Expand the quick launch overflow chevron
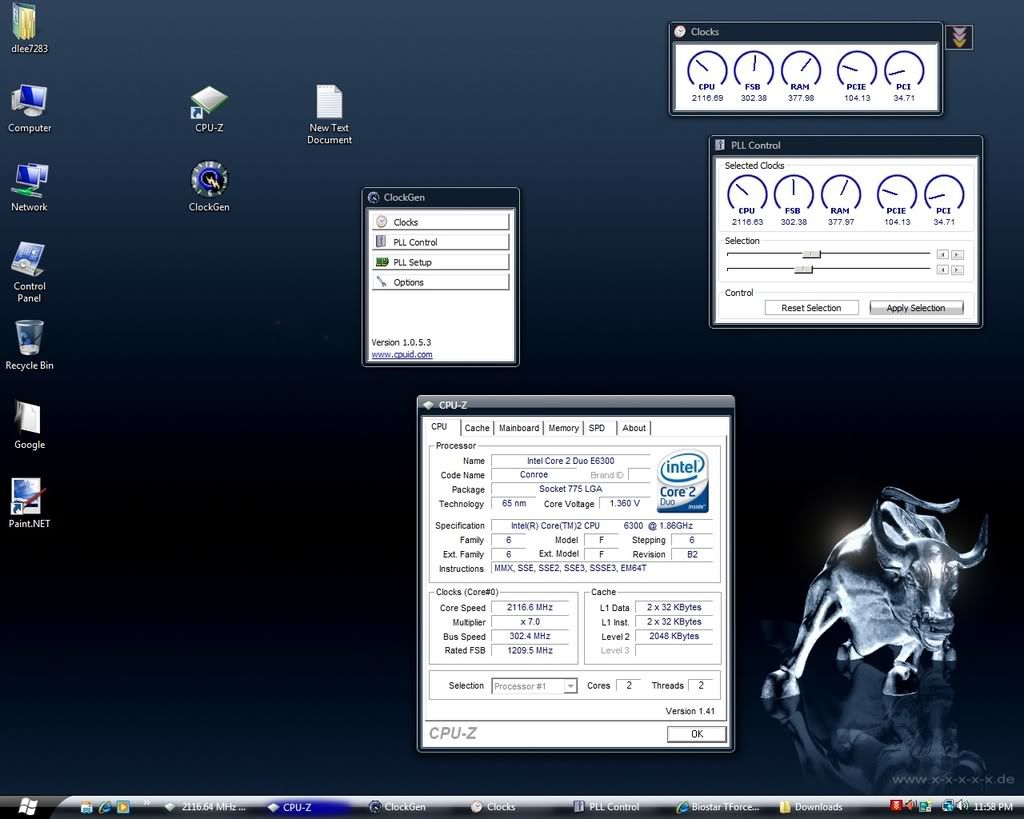 [147, 803]
